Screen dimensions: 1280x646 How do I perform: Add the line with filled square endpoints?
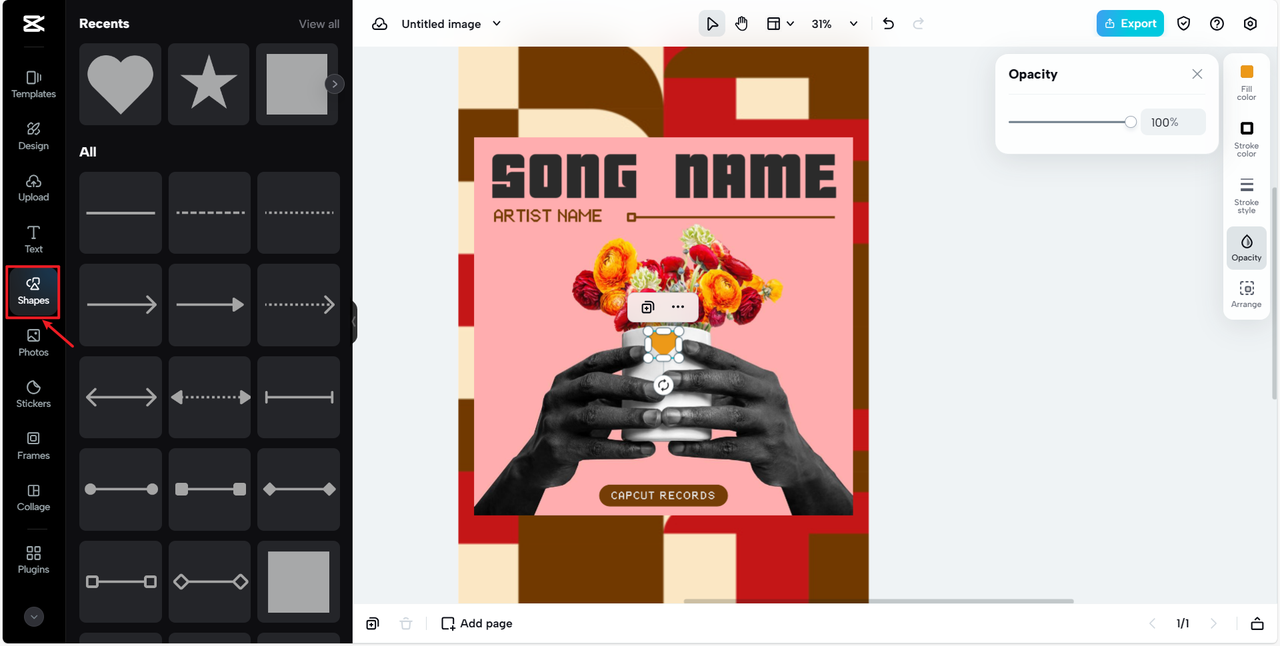pos(209,489)
